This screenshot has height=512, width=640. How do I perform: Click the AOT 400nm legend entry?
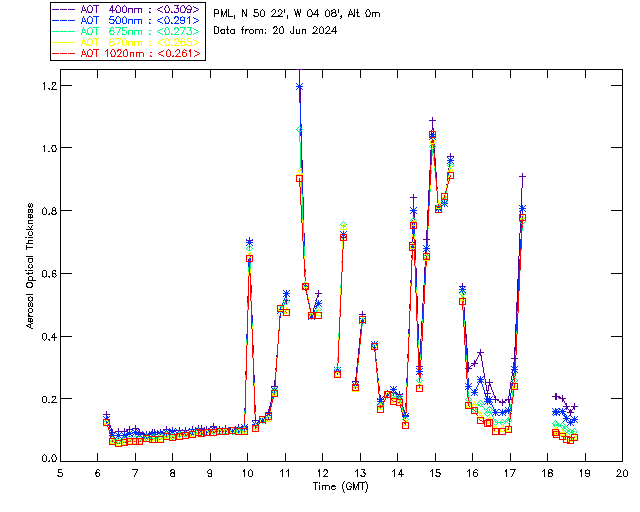(x=127, y=9)
